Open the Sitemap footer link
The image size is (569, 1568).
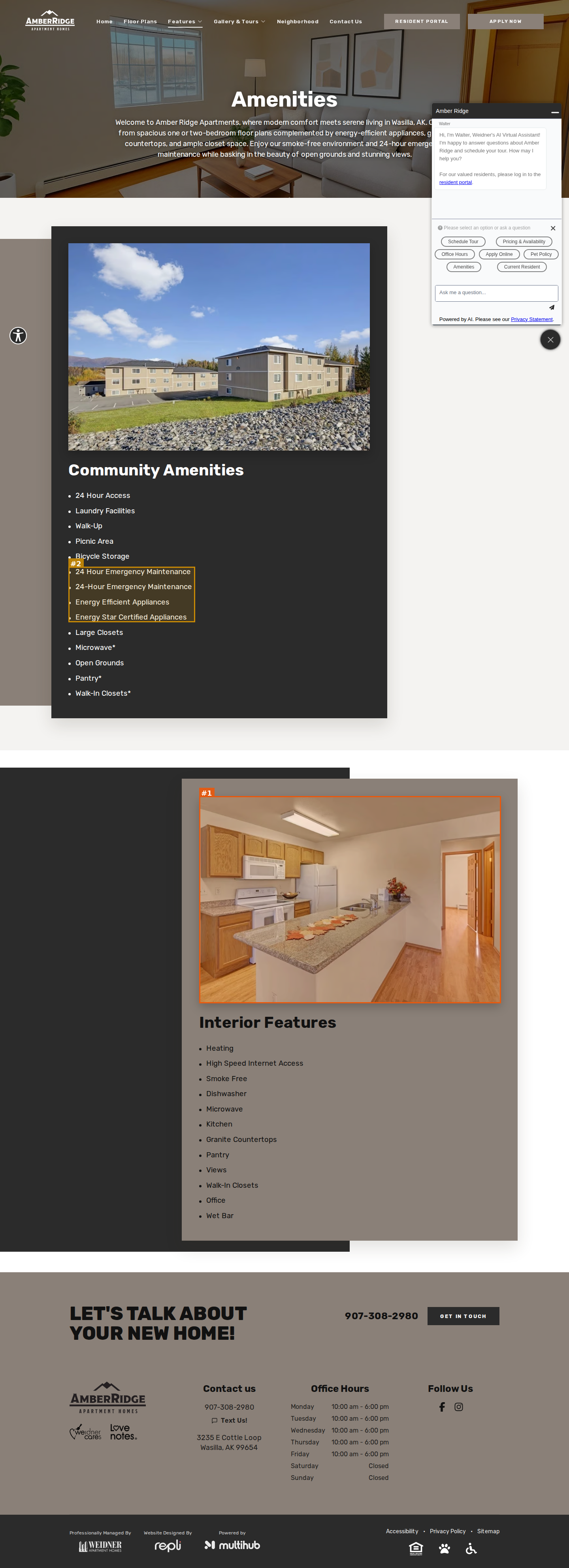pos(488,1532)
